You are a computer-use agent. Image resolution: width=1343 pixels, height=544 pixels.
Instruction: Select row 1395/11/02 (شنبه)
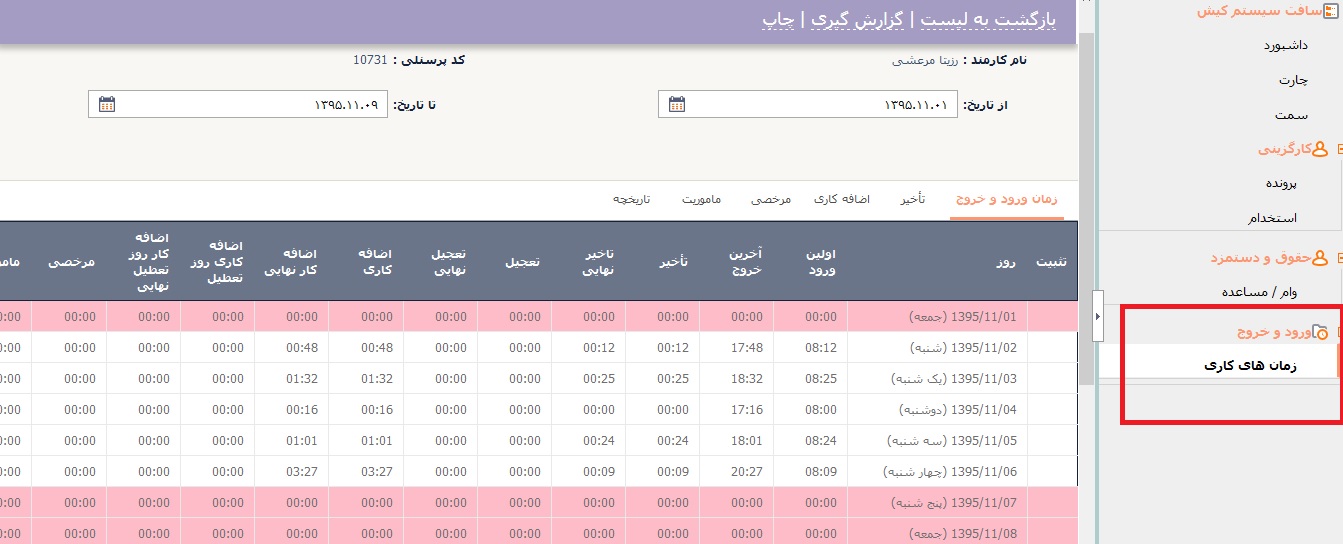click(539, 348)
